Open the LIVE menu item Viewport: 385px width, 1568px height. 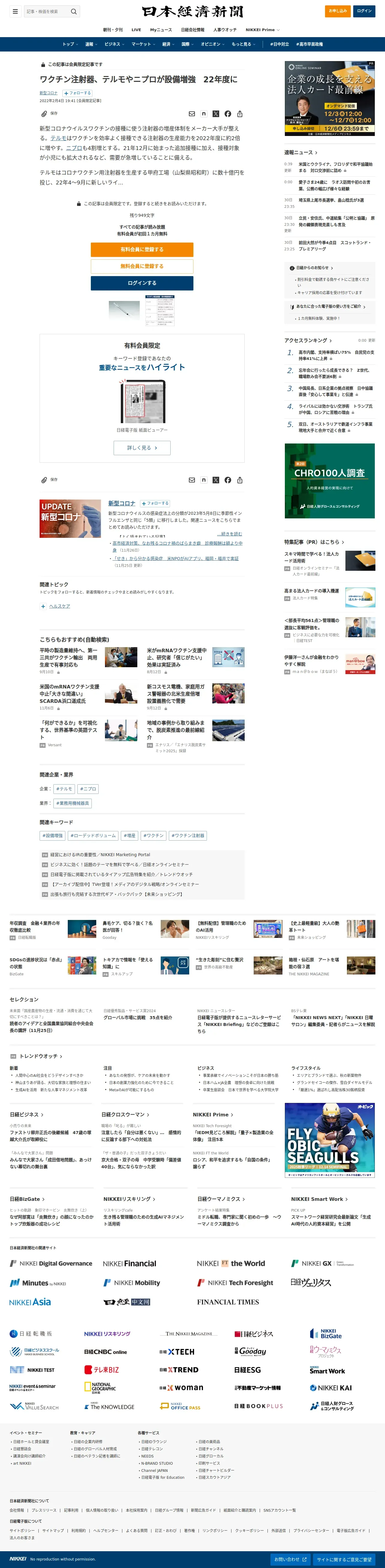point(136,30)
